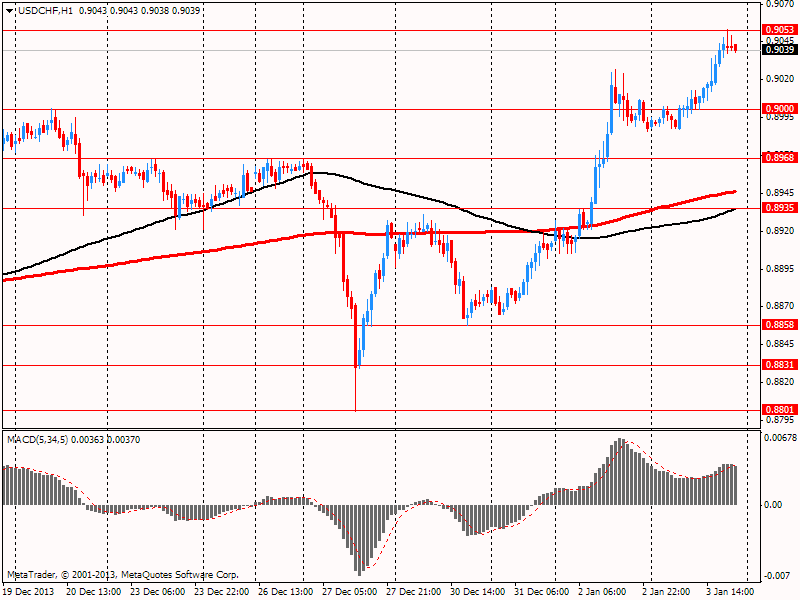Click the MACD scale value -0.007
The width and height of the screenshot is (800, 600).
[777, 576]
